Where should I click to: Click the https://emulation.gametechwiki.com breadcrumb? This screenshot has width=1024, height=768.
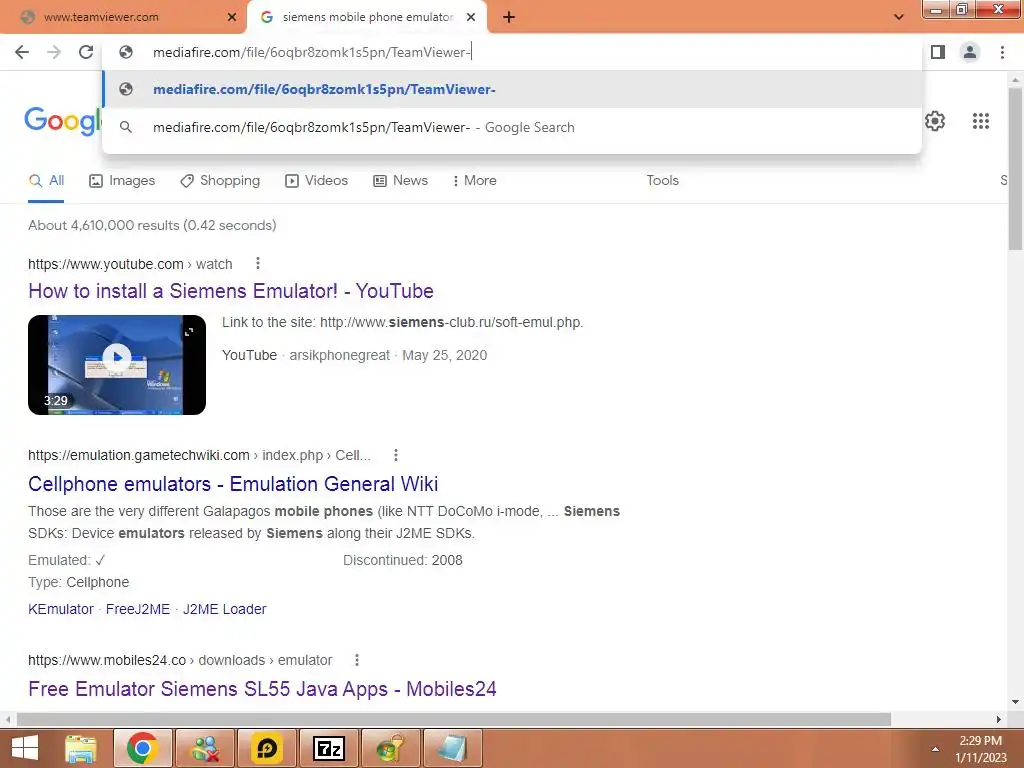[x=199, y=455]
